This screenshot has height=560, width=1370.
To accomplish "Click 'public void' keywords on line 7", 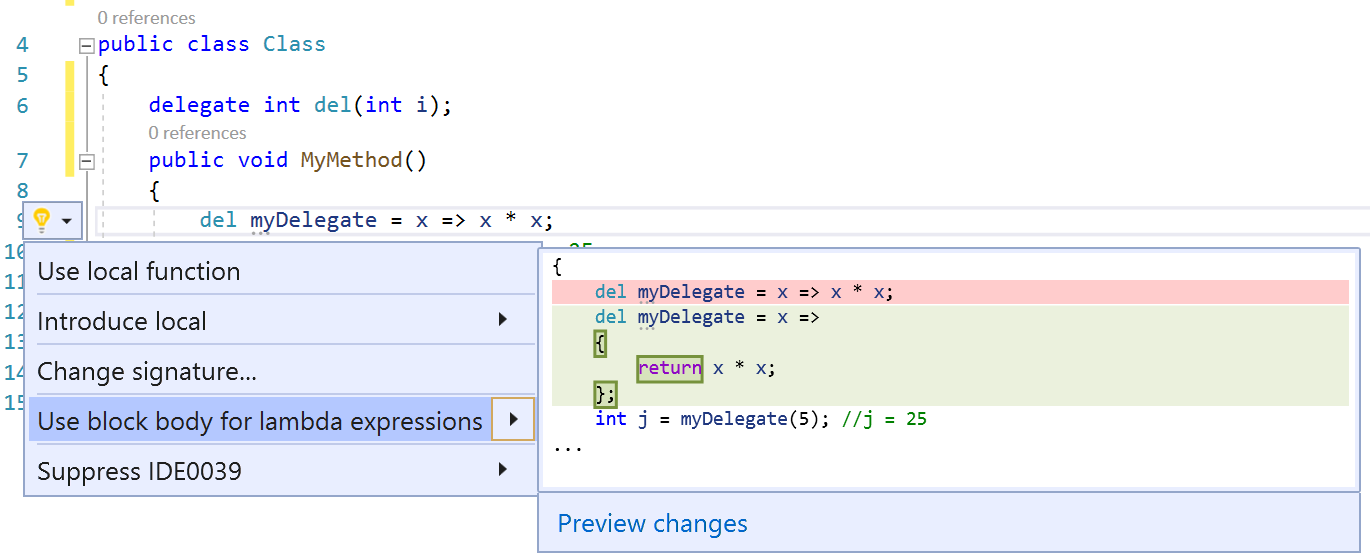I will 218,160.
